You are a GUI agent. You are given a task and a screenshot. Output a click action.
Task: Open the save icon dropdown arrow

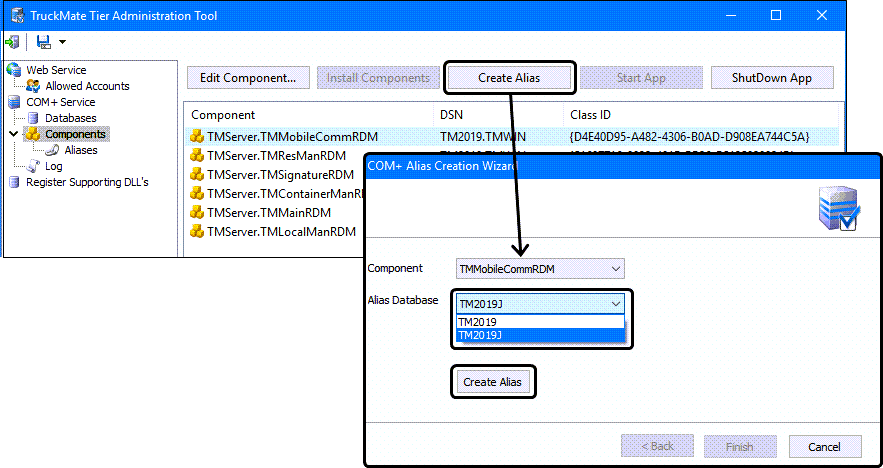tap(62, 42)
